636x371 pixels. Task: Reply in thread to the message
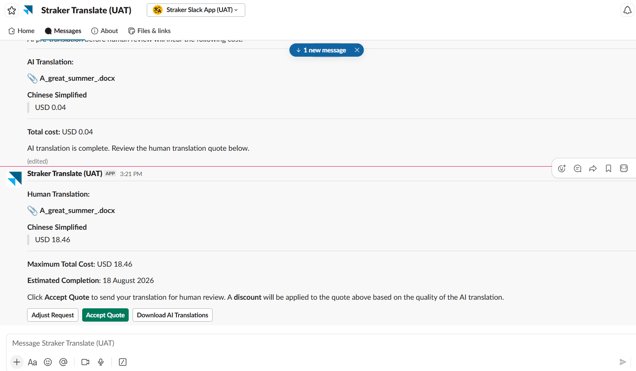coord(577,168)
